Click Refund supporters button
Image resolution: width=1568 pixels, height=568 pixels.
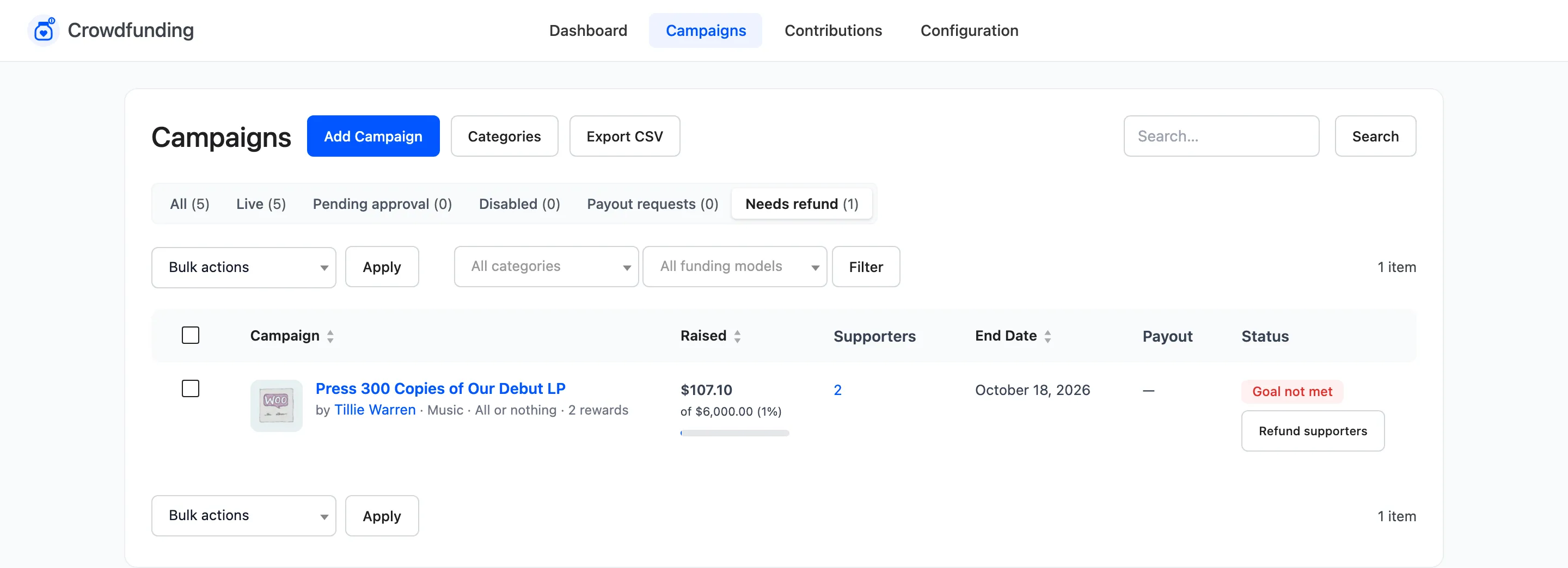(x=1312, y=431)
